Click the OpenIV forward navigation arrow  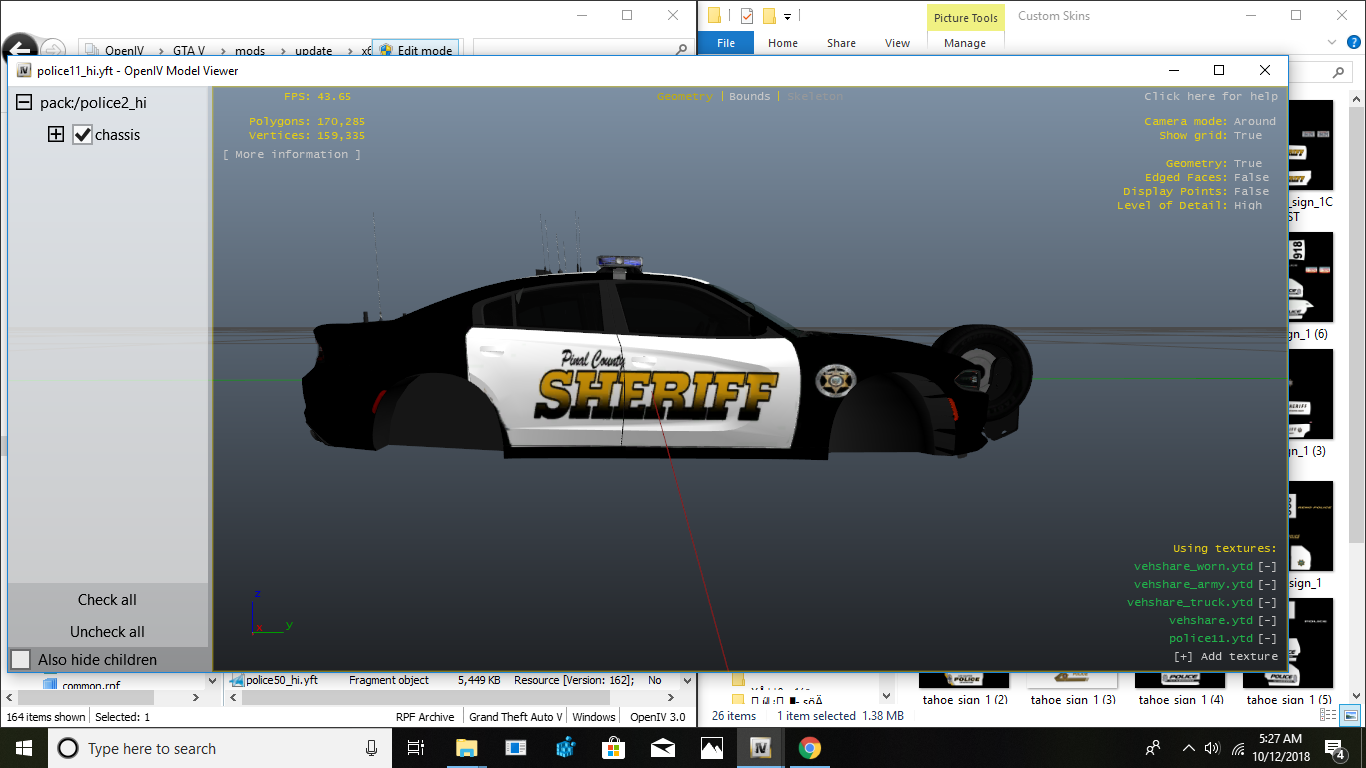pyautogui.click(x=53, y=49)
